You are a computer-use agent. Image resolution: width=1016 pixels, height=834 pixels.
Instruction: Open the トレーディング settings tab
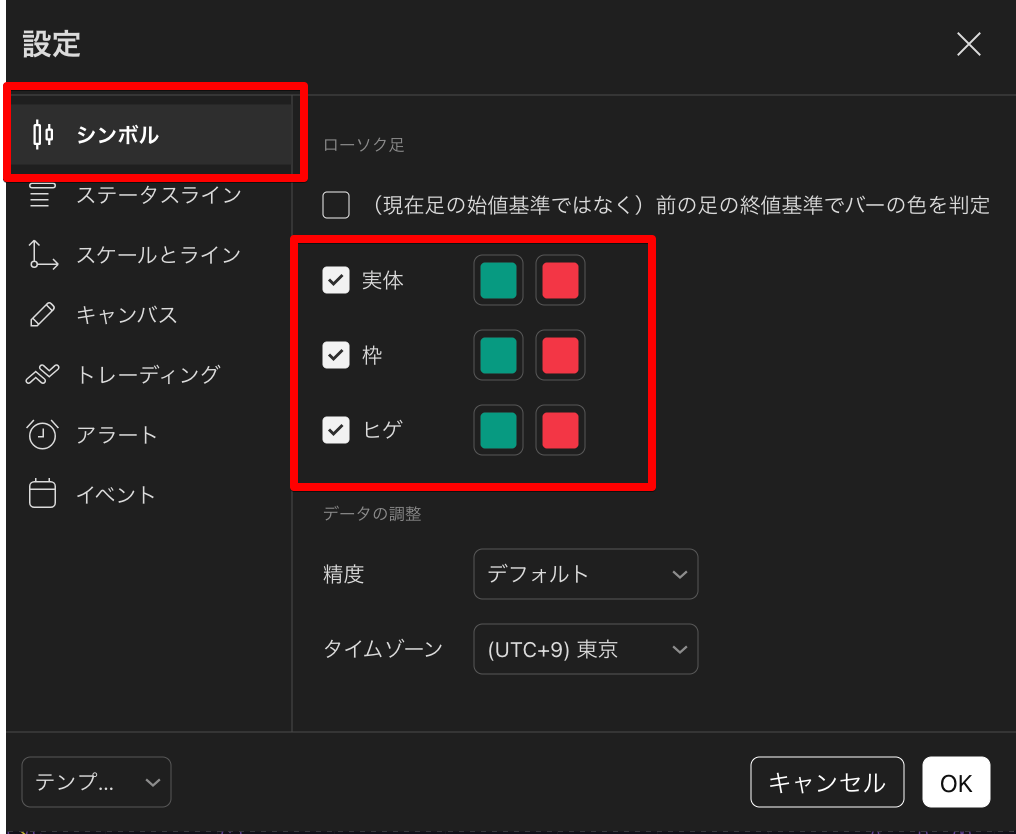pyautogui.click(x=148, y=375)
